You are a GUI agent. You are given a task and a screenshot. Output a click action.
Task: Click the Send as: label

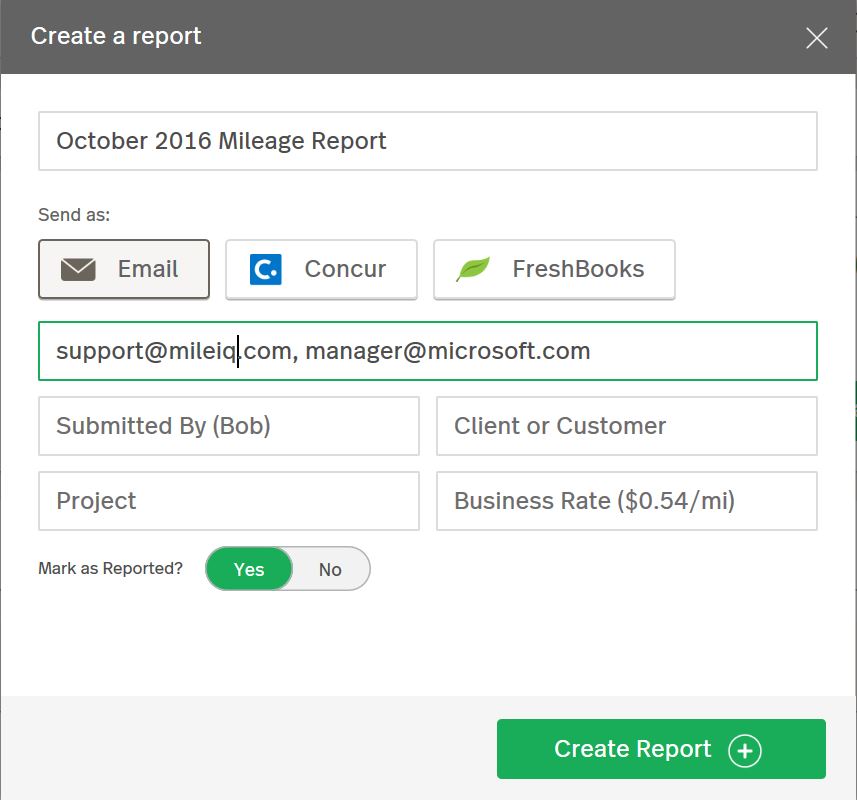[74, 215]
